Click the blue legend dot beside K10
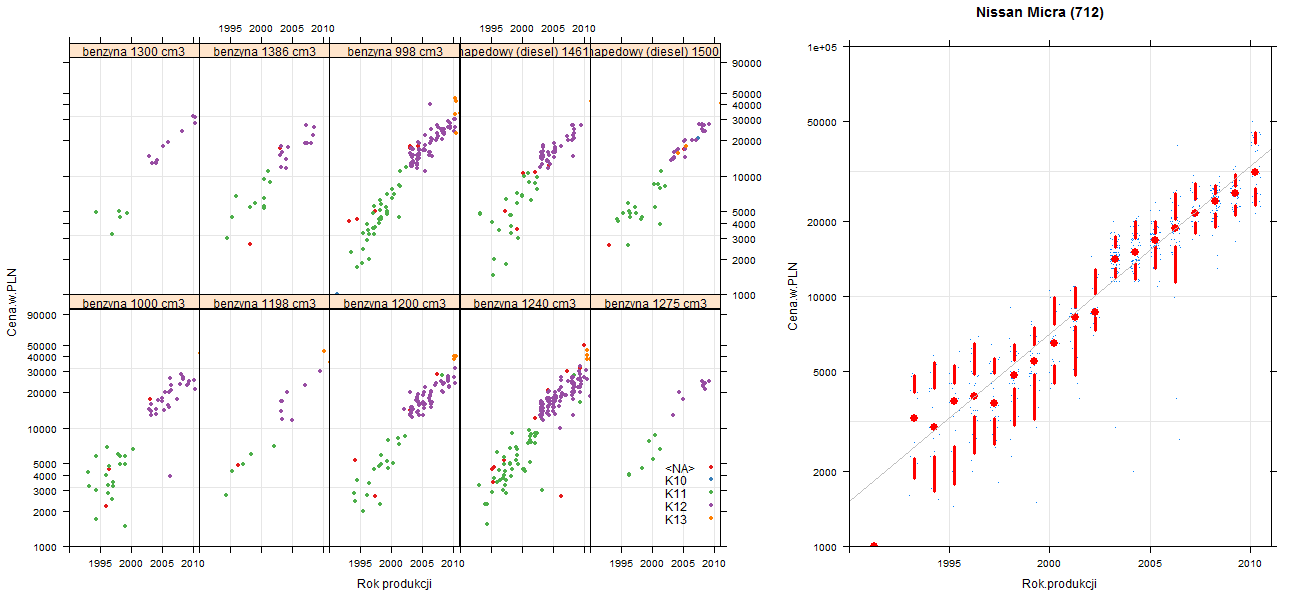This screenshot has width=1300, height=600. coord(710,480)
